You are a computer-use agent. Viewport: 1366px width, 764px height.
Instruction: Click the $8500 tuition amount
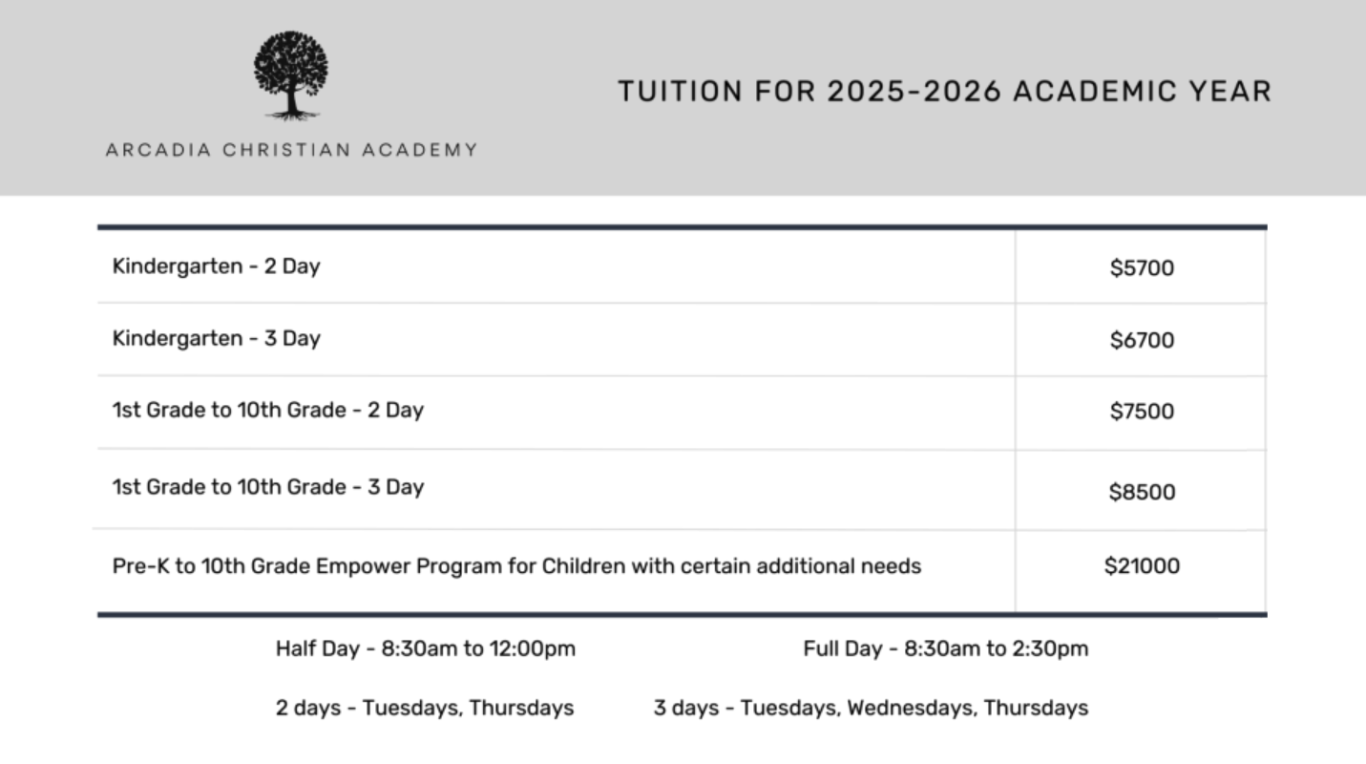tap(1141, 492)
